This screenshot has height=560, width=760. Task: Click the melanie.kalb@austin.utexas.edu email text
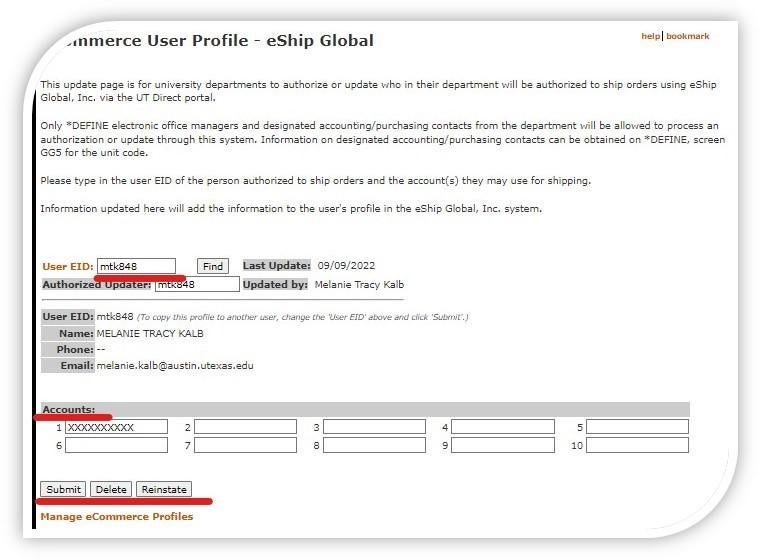[175, 366]
